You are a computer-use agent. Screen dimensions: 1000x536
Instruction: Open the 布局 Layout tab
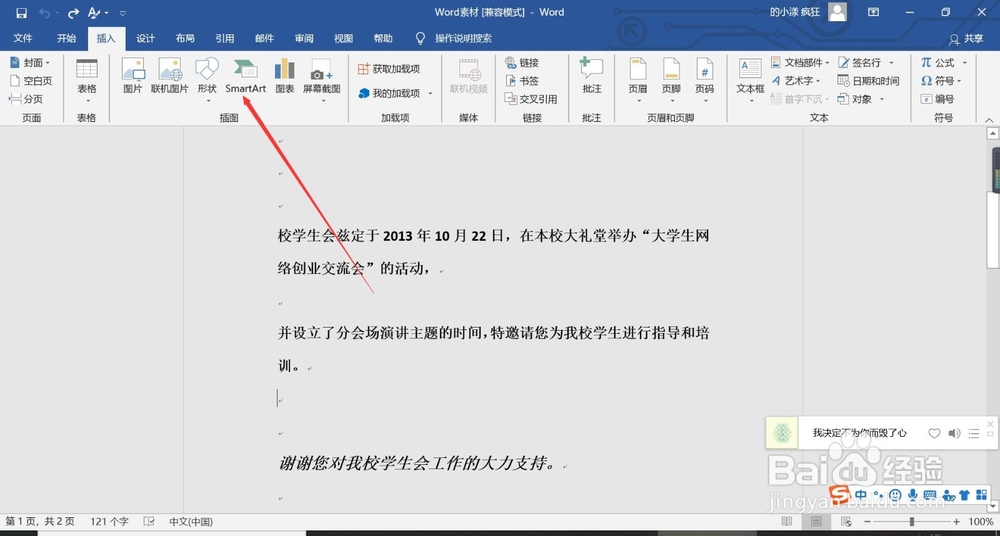pos(185,38)
